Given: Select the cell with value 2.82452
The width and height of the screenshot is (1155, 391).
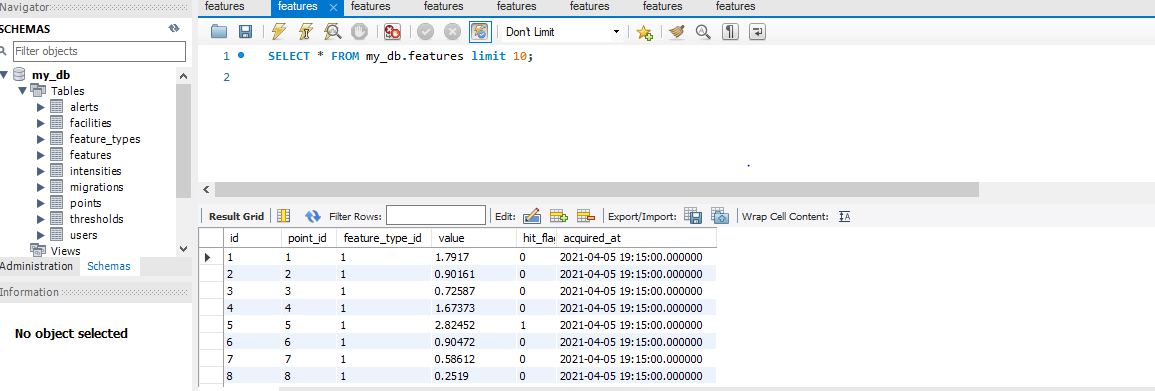Looking at the screenshot, I should [473, 325].
